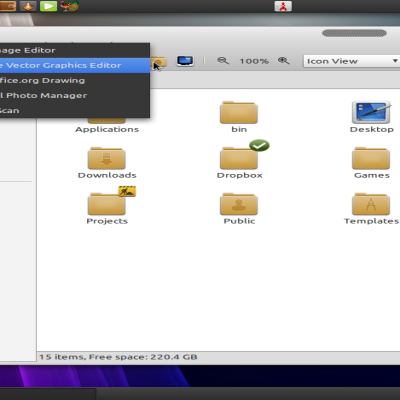The image size is (400, 400).
Task: Choose the Image Editor menu entry
Action: click(75, 50)
